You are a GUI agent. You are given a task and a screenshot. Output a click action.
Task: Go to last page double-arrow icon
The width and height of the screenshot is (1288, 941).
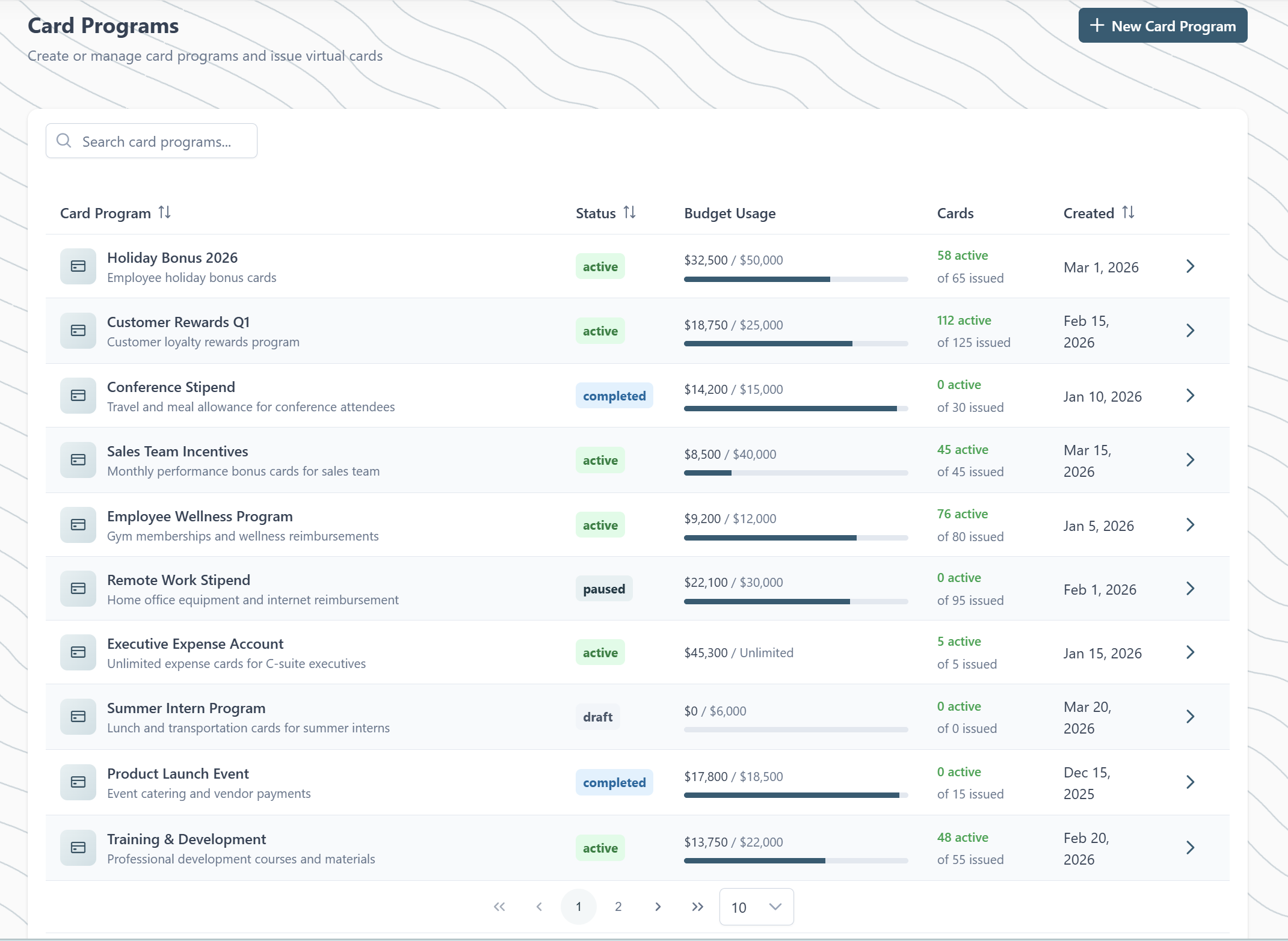pos(697,907)
